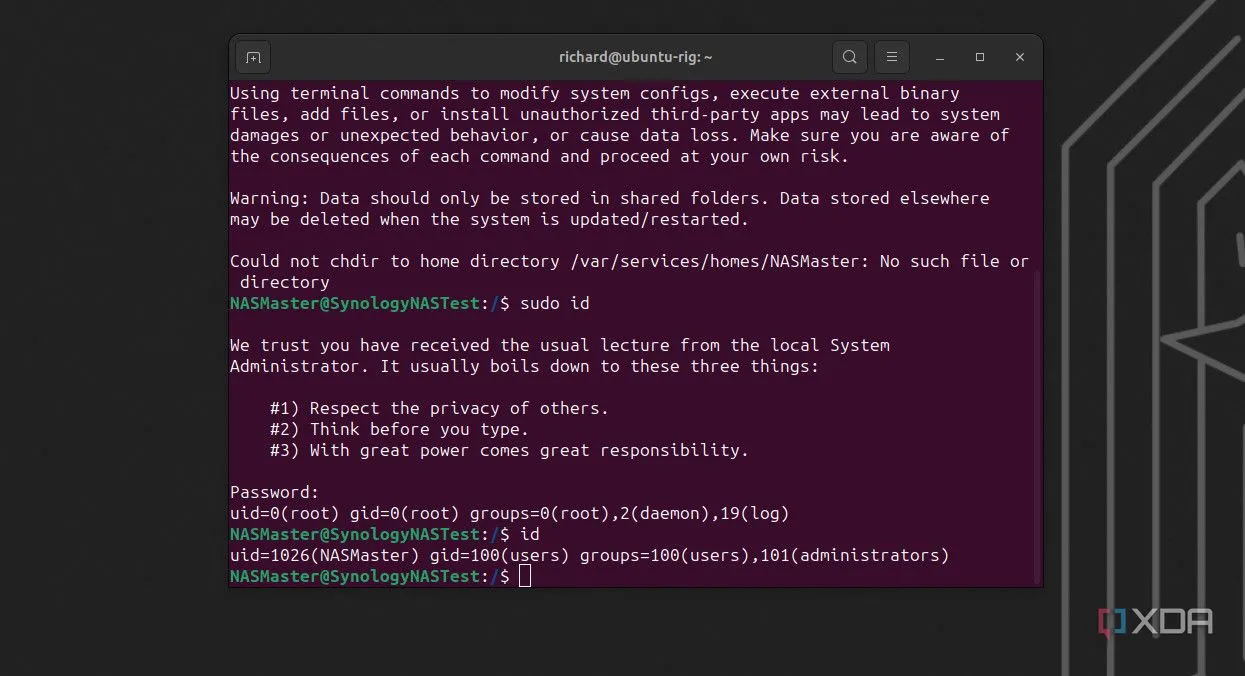
Task: Open the hamburger main menu
Action: (x=892, y=57)
